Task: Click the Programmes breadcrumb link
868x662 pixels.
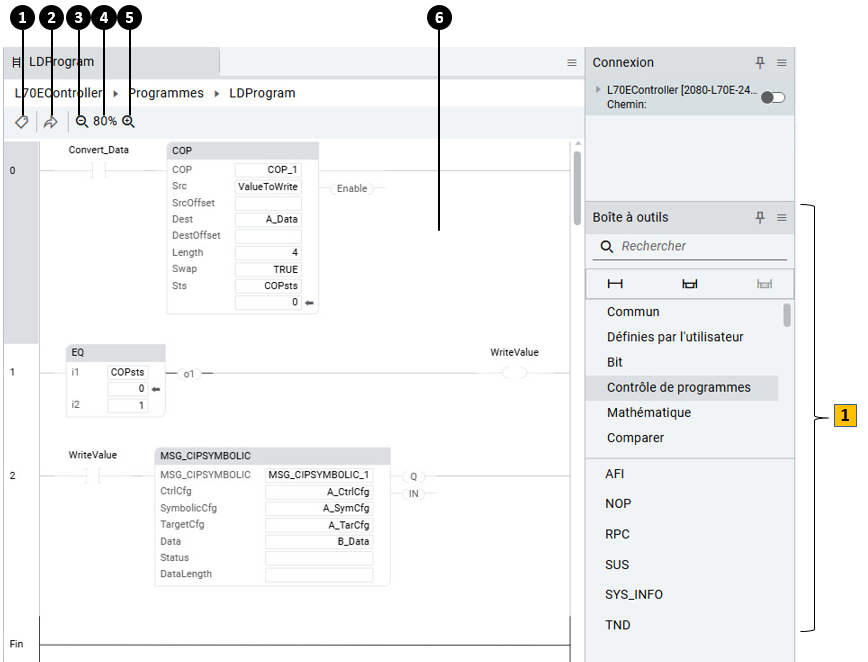Action: point(166,93)
